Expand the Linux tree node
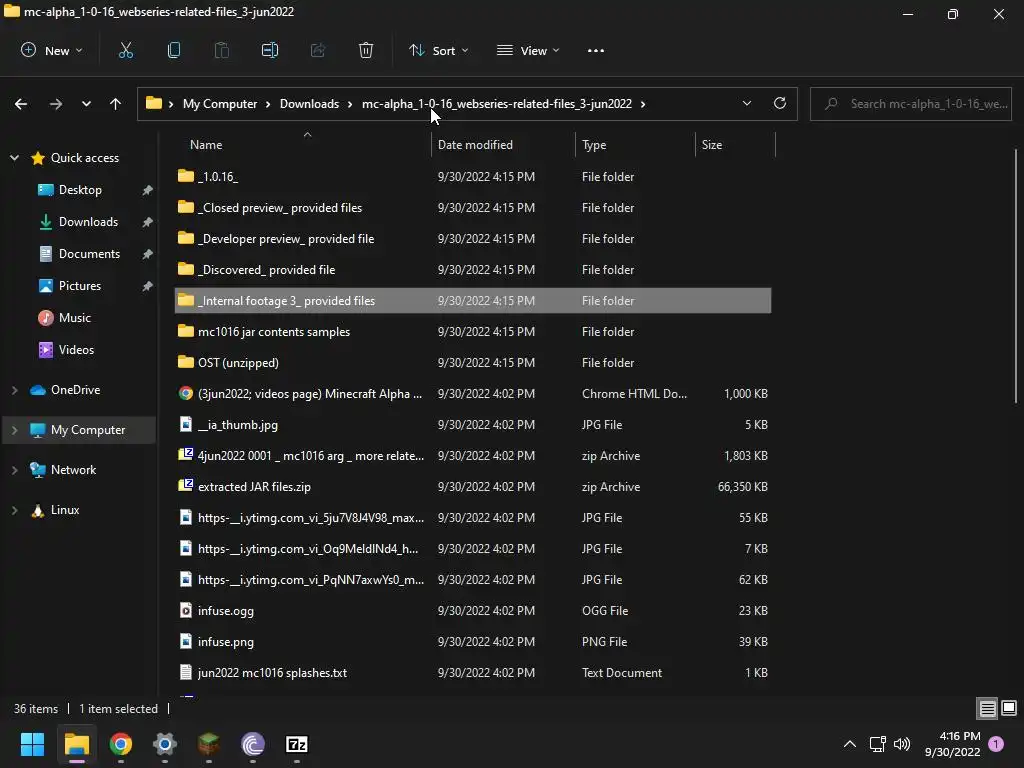 click(14, 510)
